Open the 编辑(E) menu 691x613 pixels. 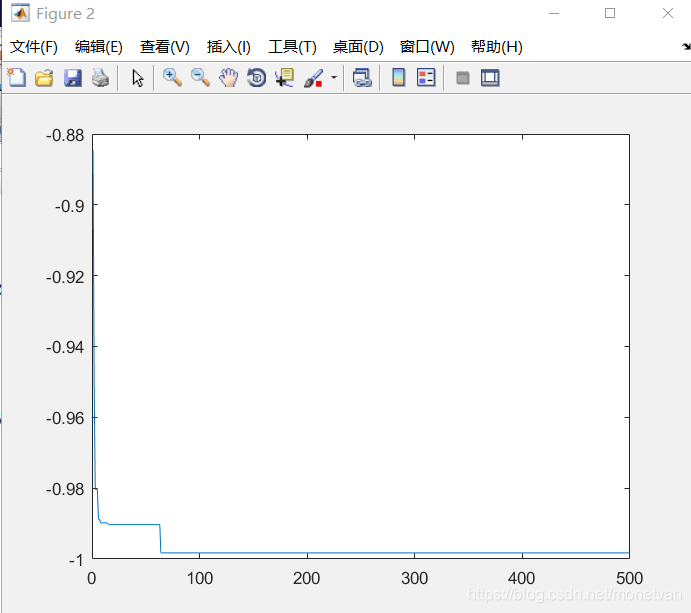[99, 47]
